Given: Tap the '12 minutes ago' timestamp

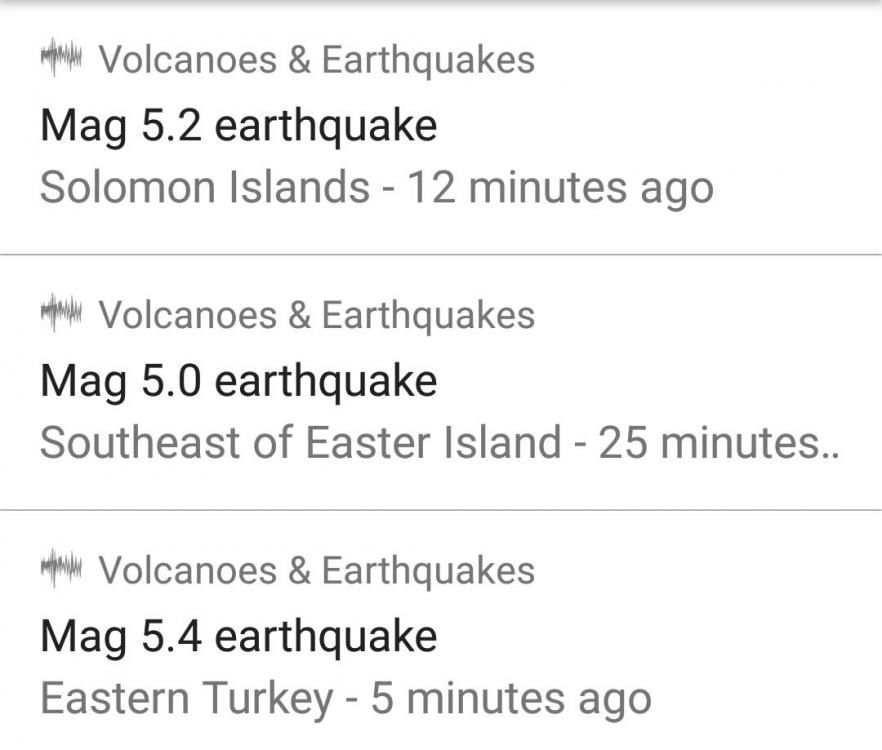Looking at the screenshot, I should 558,187.
